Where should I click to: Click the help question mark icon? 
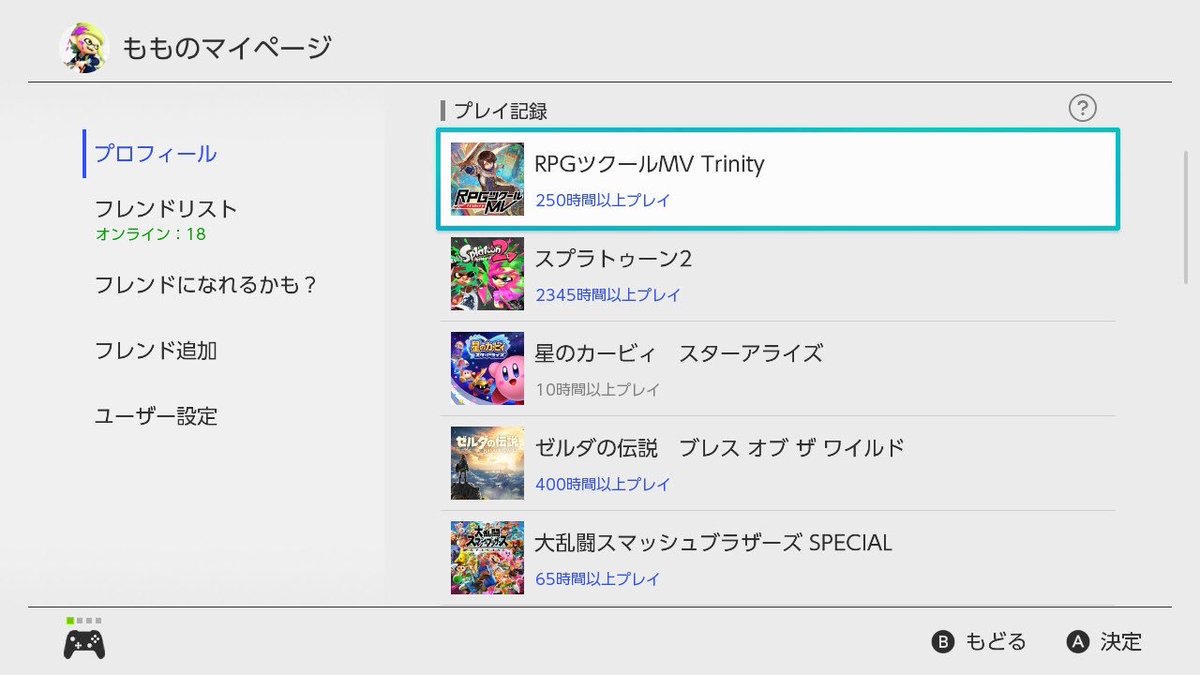tap(1082, 108)
